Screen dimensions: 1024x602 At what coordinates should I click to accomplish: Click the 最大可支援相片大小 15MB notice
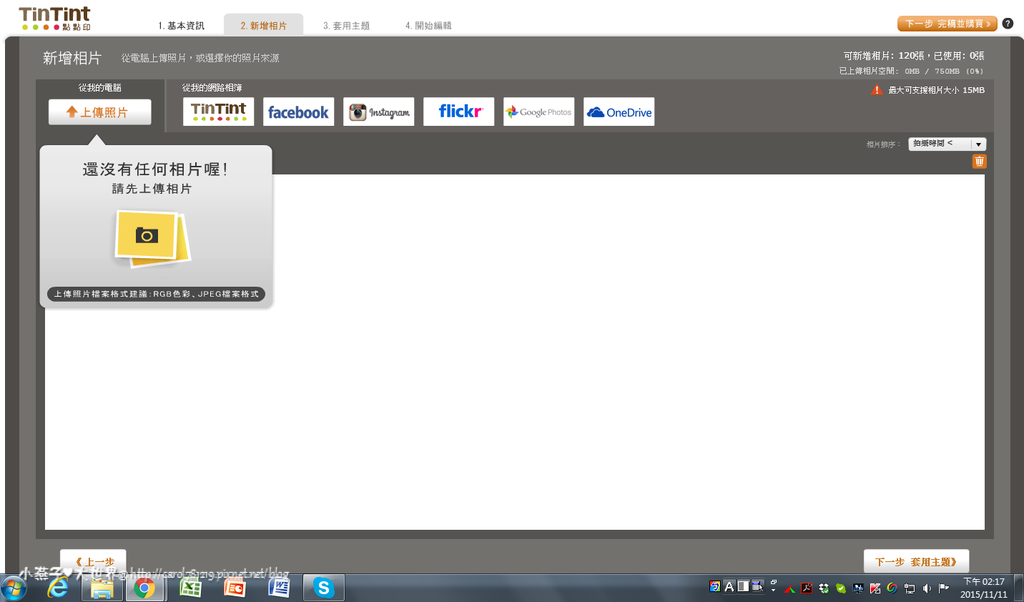936,90
